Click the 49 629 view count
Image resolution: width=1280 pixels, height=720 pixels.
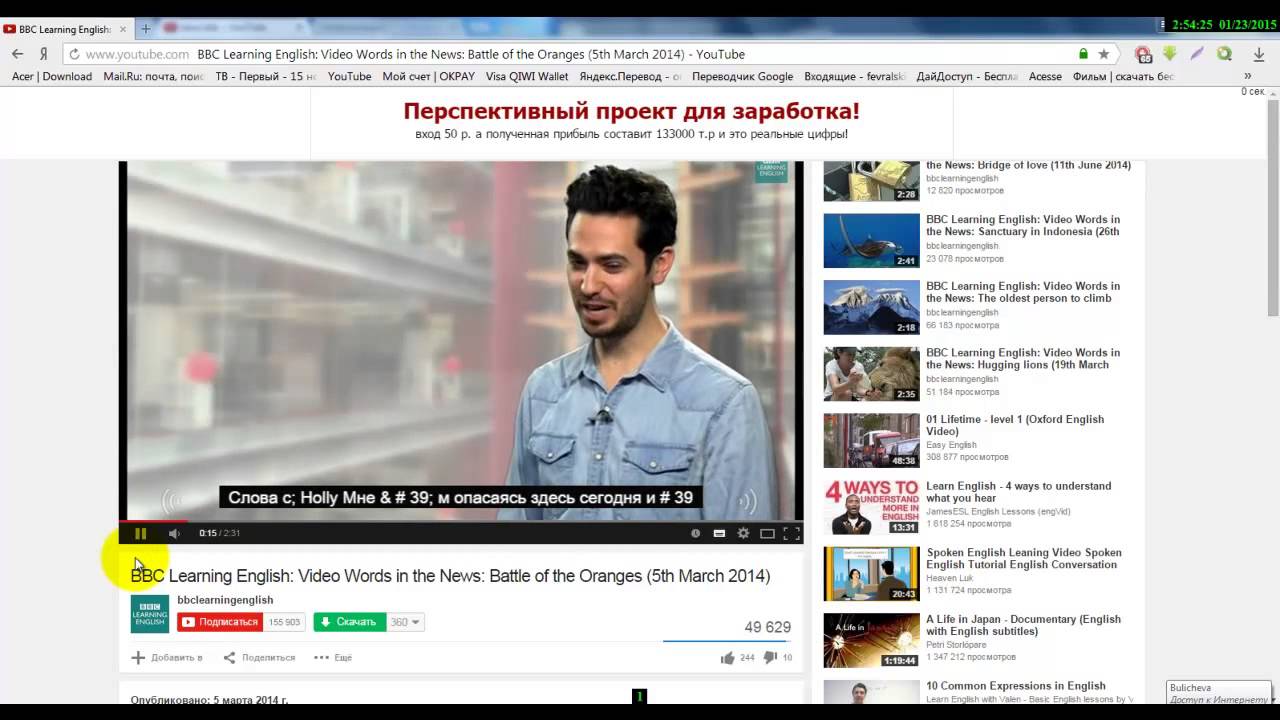pos(767,627)
